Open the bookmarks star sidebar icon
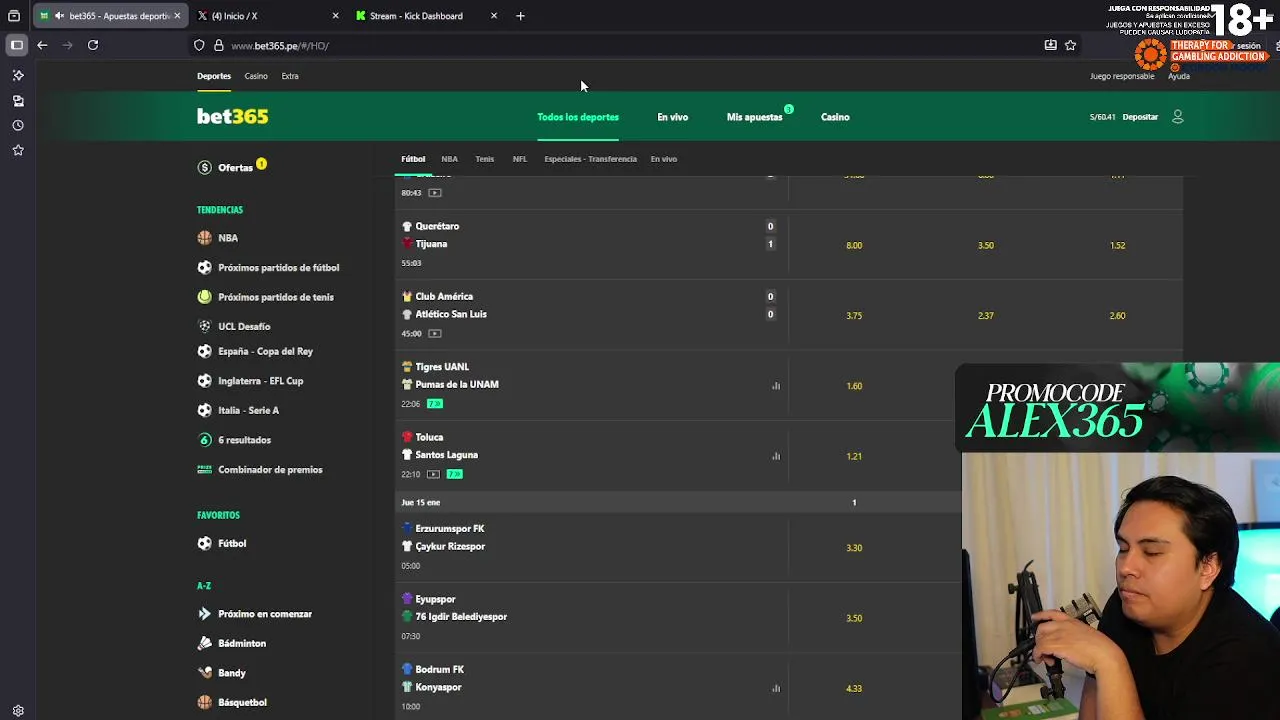1280x720 pixels. pos(18,150)
